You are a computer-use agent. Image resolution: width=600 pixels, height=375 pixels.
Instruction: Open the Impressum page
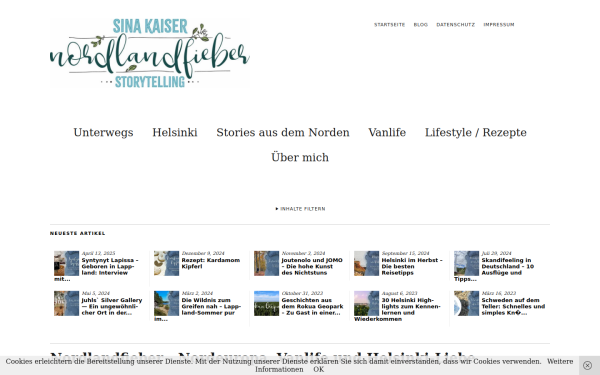click(x=499, y=24)
